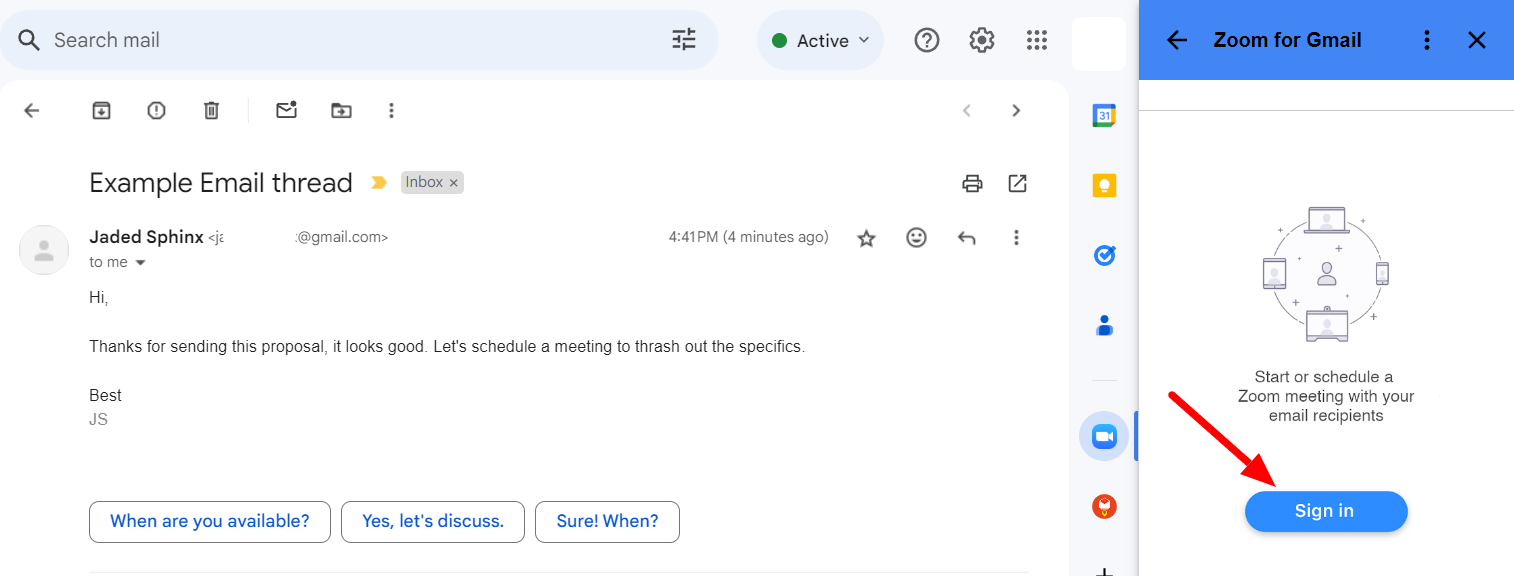Open the Google apps grid
Image resolution: width=1514 pixels, height=576 pixels.
[1037, 40]
